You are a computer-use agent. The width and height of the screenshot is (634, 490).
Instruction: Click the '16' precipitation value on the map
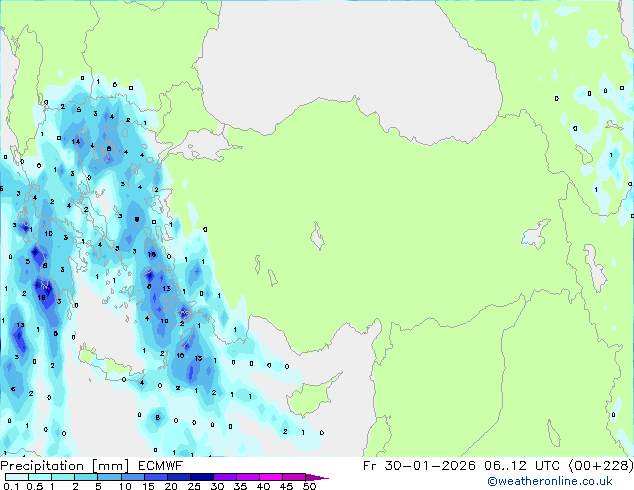(x=152, y=254)
